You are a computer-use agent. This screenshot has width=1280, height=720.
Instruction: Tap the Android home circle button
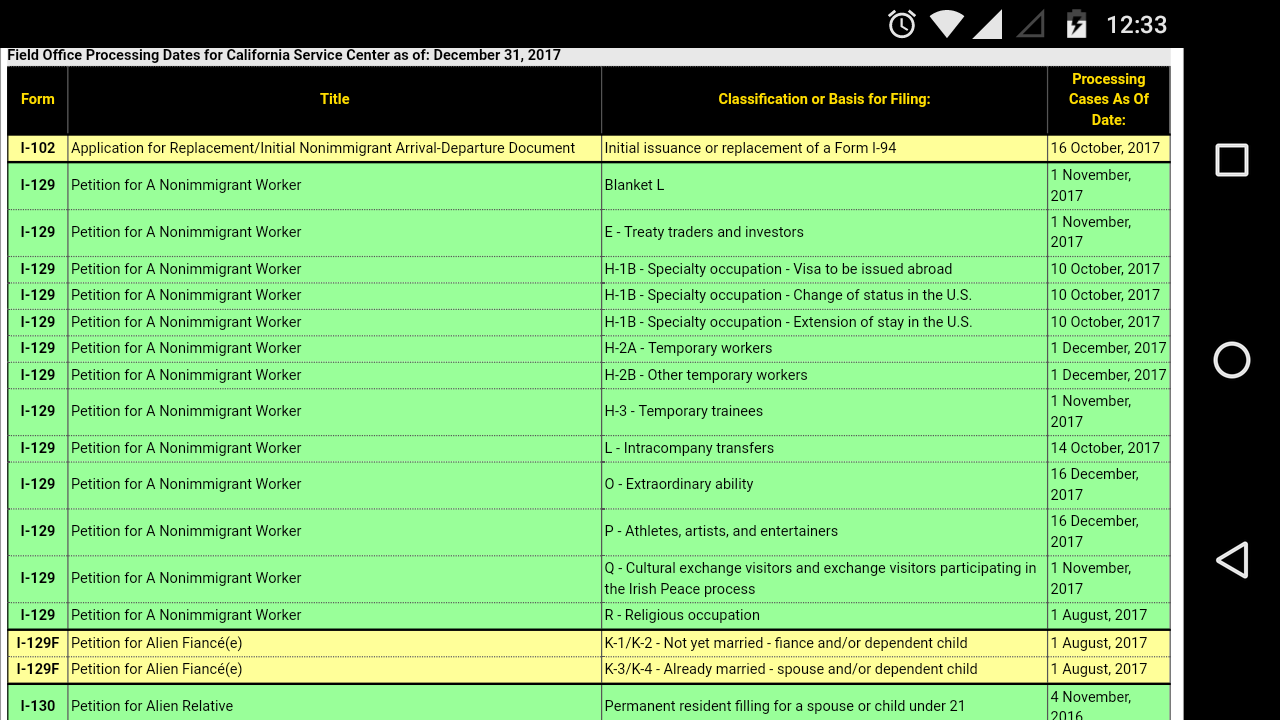point(1232,360)
